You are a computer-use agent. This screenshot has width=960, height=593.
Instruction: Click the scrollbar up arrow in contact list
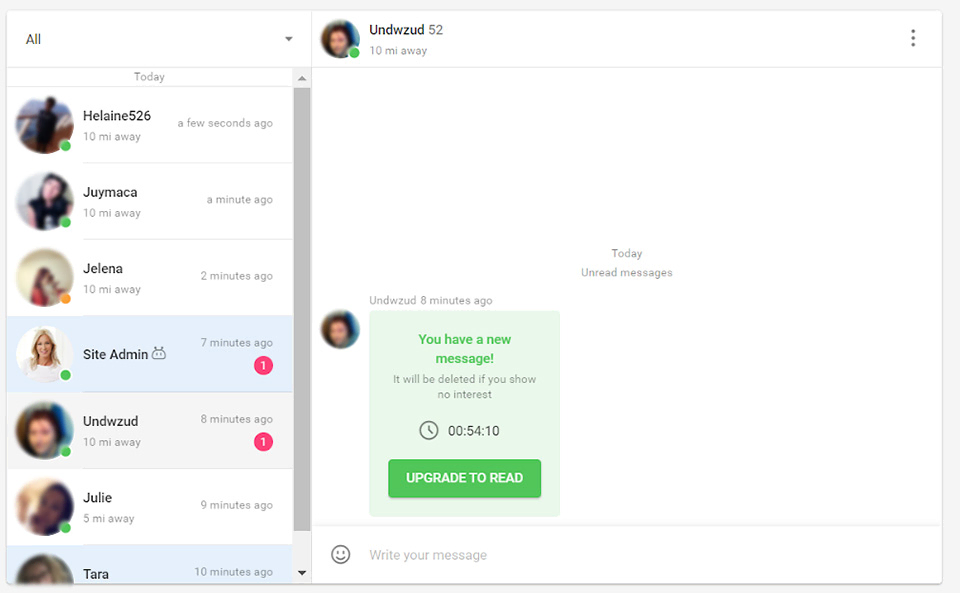(x=302, y=77)
